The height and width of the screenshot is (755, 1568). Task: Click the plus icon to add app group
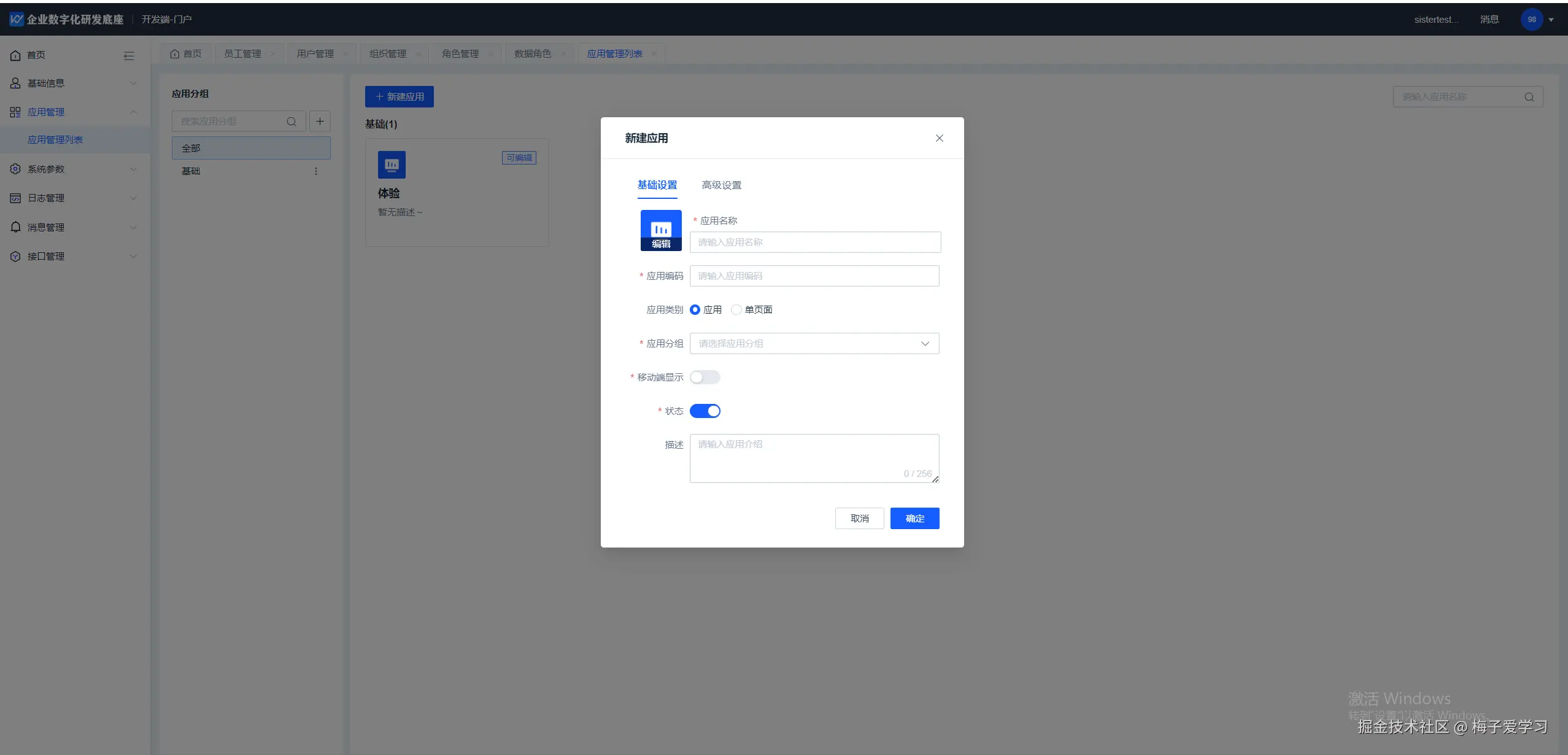pos(320,122)
